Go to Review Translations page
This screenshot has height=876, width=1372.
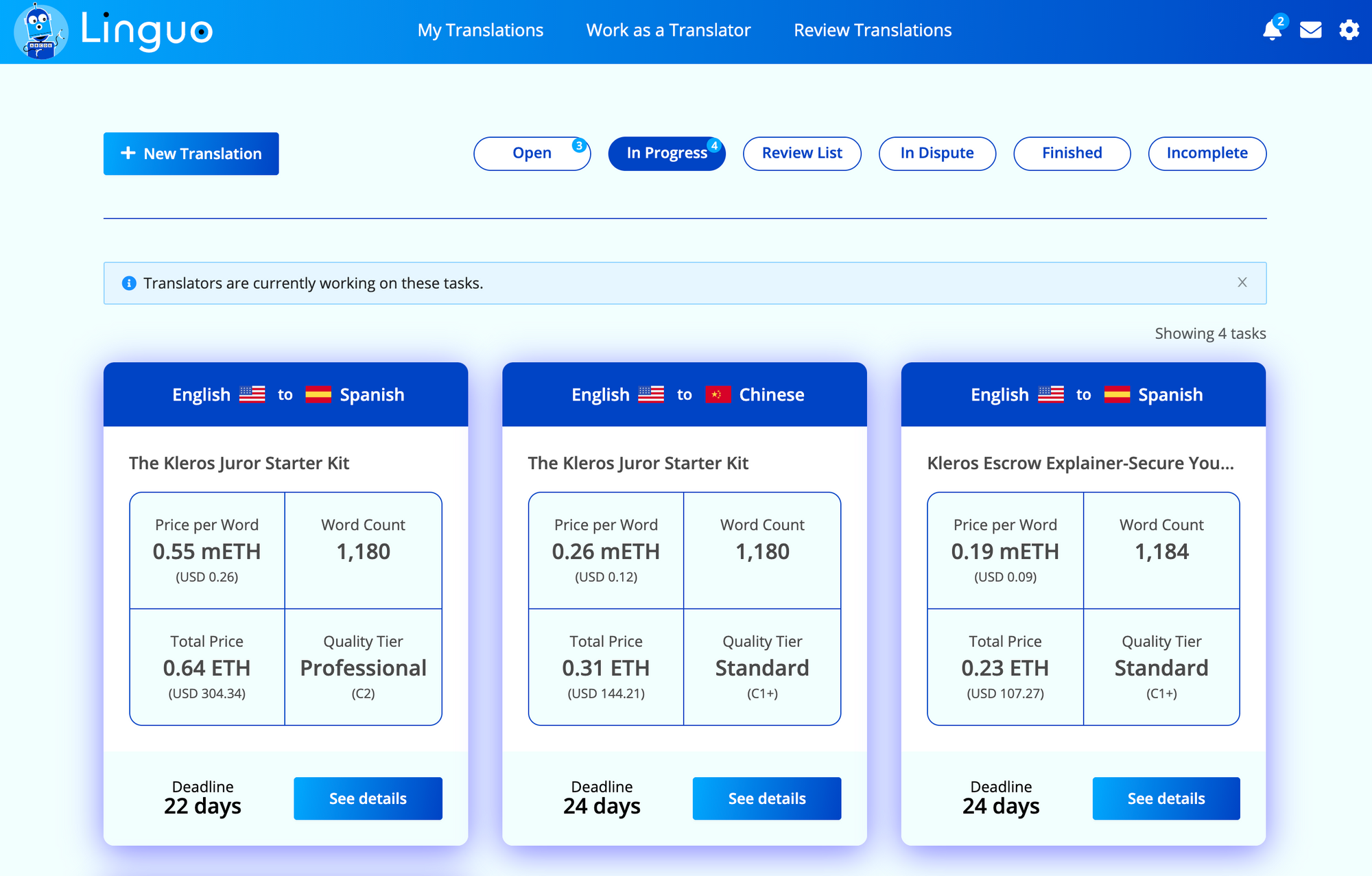click(873, 30)
